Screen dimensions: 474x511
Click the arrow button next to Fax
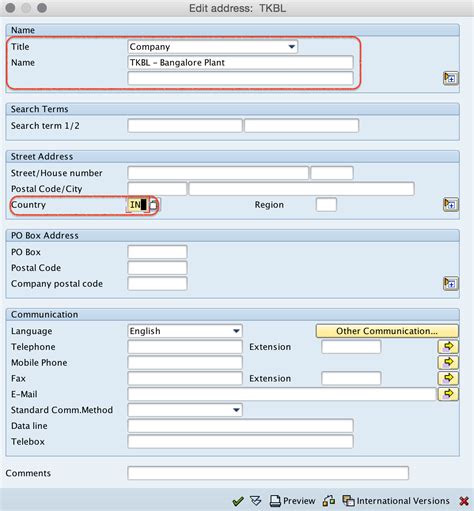[448, 378]
